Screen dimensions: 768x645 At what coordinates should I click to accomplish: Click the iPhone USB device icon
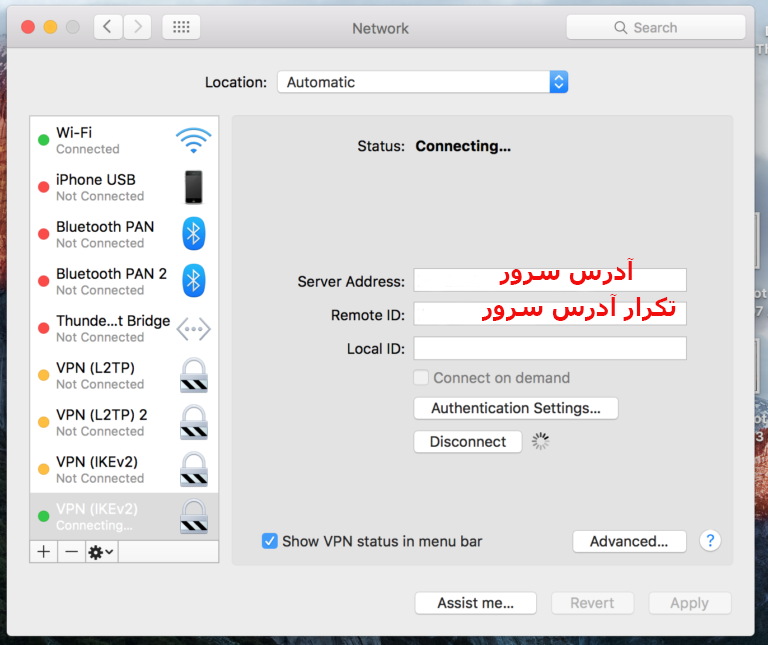point(193,187)
